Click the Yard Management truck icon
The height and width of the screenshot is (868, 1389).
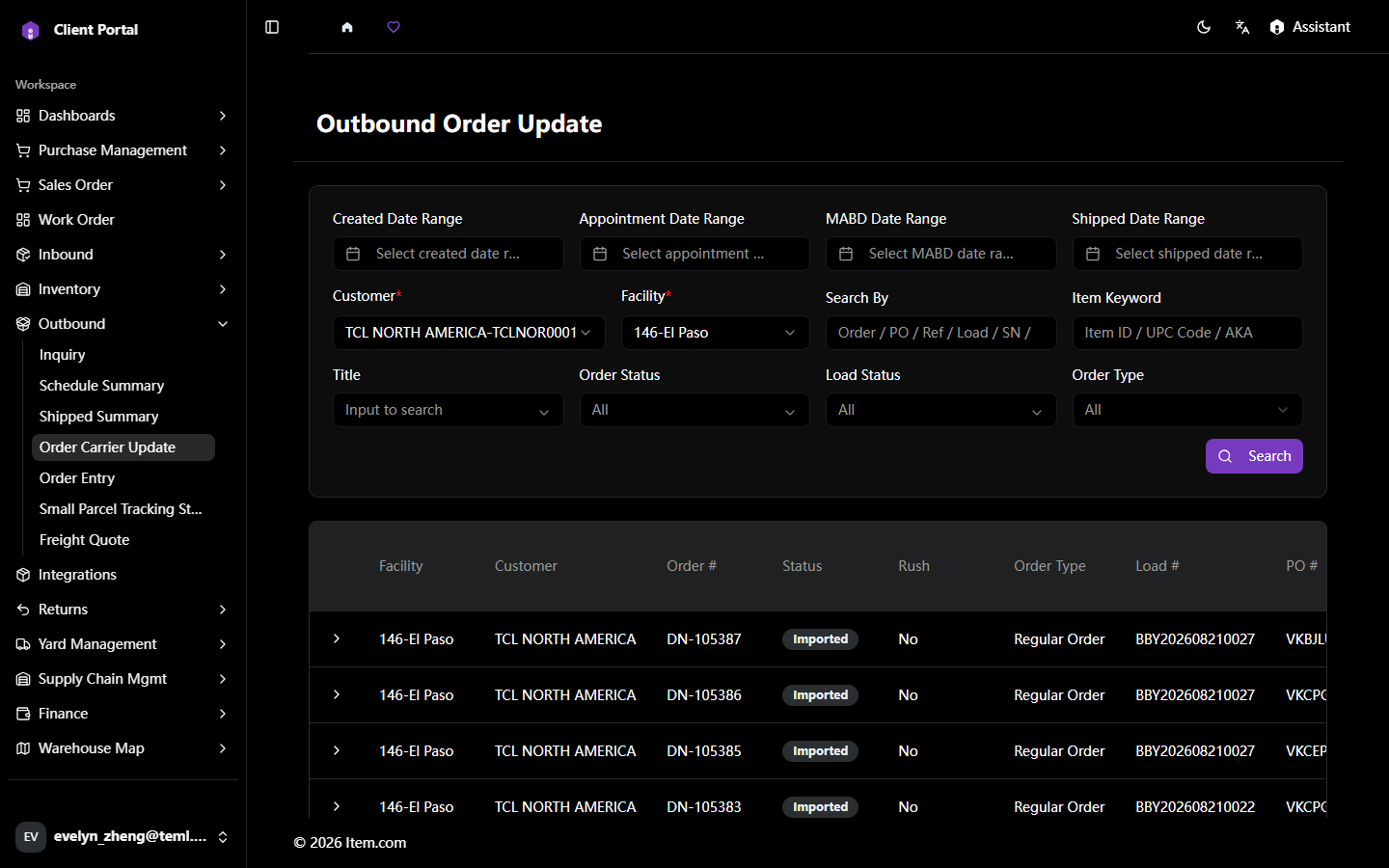(x=23, y=644)
